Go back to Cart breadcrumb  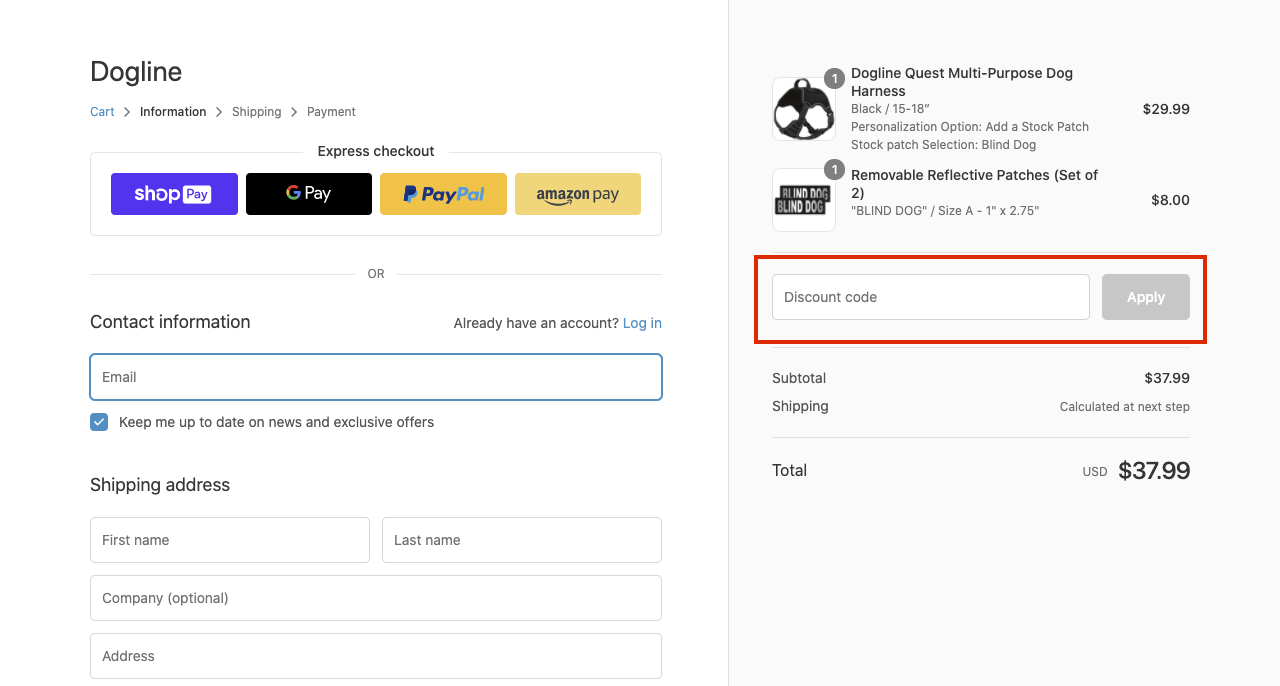(x=102, y=112)
